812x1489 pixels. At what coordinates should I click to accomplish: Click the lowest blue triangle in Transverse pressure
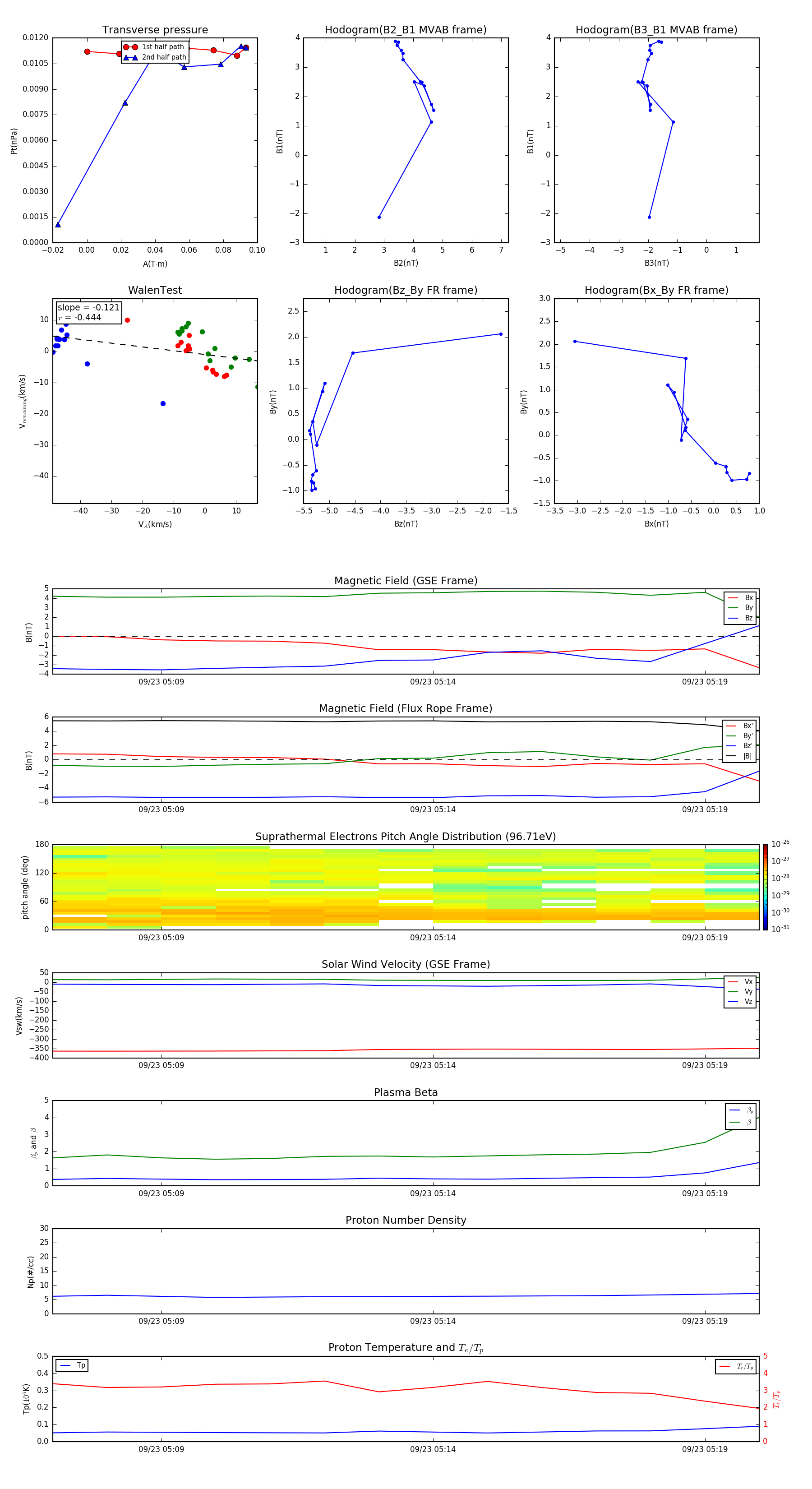(x=58, y=225)
